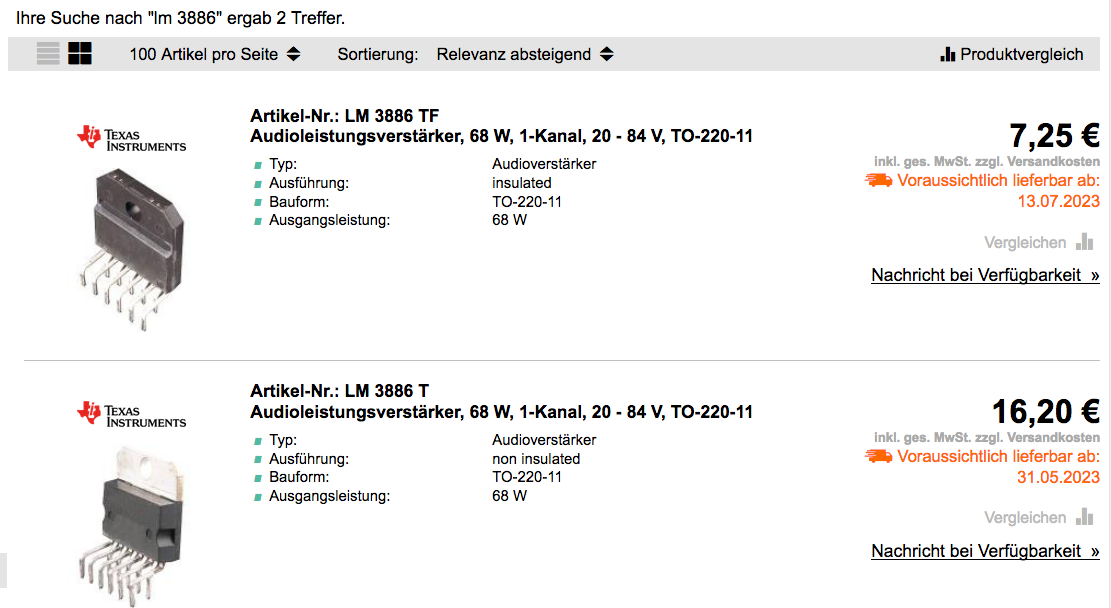Click Texas Instruments logo of first product
Viewport: 1111px width, 608px height.
(132, 138)
